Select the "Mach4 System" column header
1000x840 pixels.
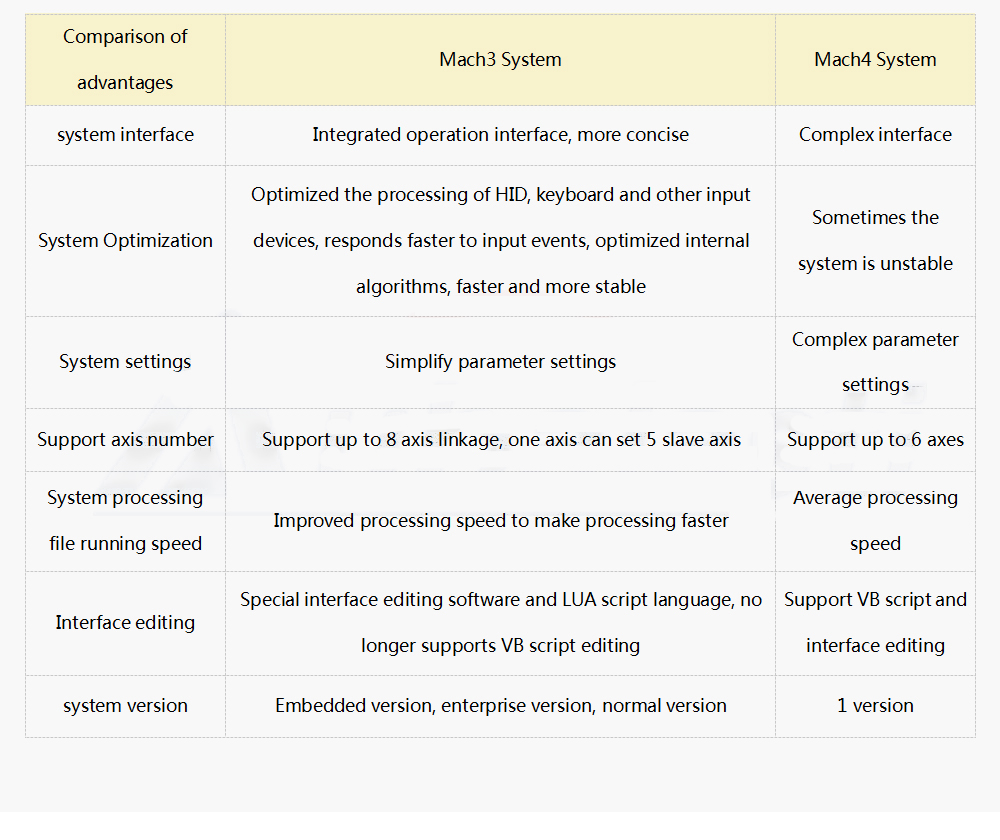click(875, 60)
